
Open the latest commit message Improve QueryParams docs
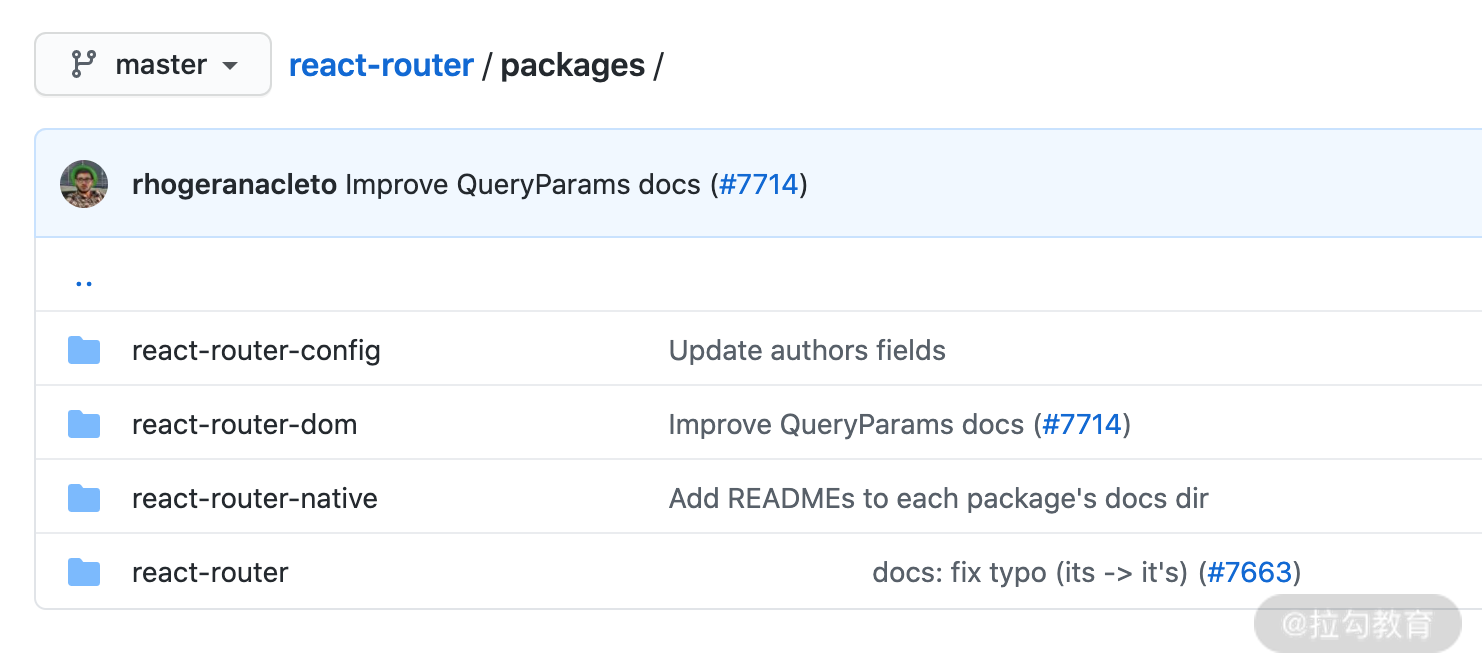(522, 185)
